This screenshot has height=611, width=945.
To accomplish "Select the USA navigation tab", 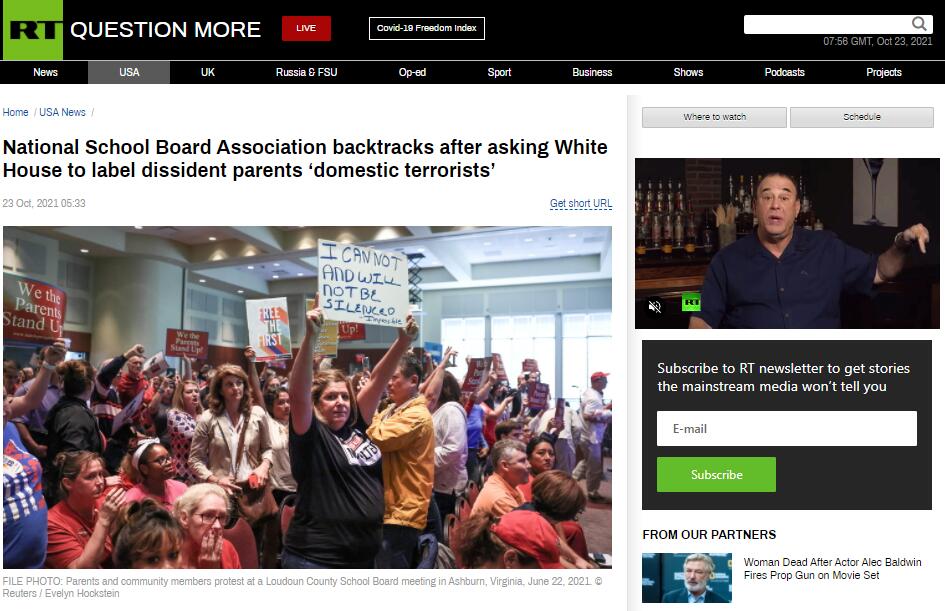I will click(x=129, y=72).
